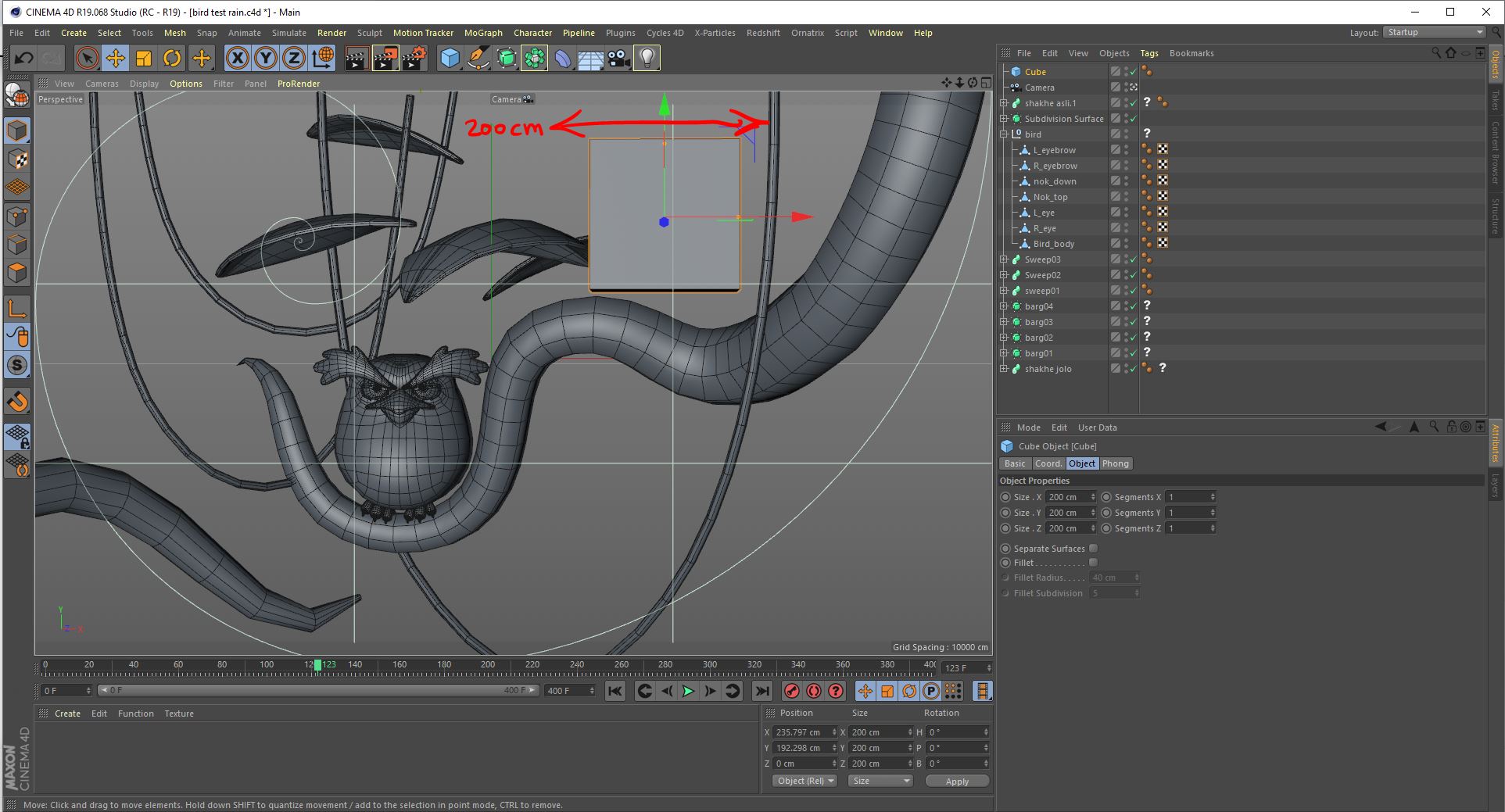The image size is (1505, 812).
Task: Click the timeline playhead at frame 123
Action: coord(317,665)
